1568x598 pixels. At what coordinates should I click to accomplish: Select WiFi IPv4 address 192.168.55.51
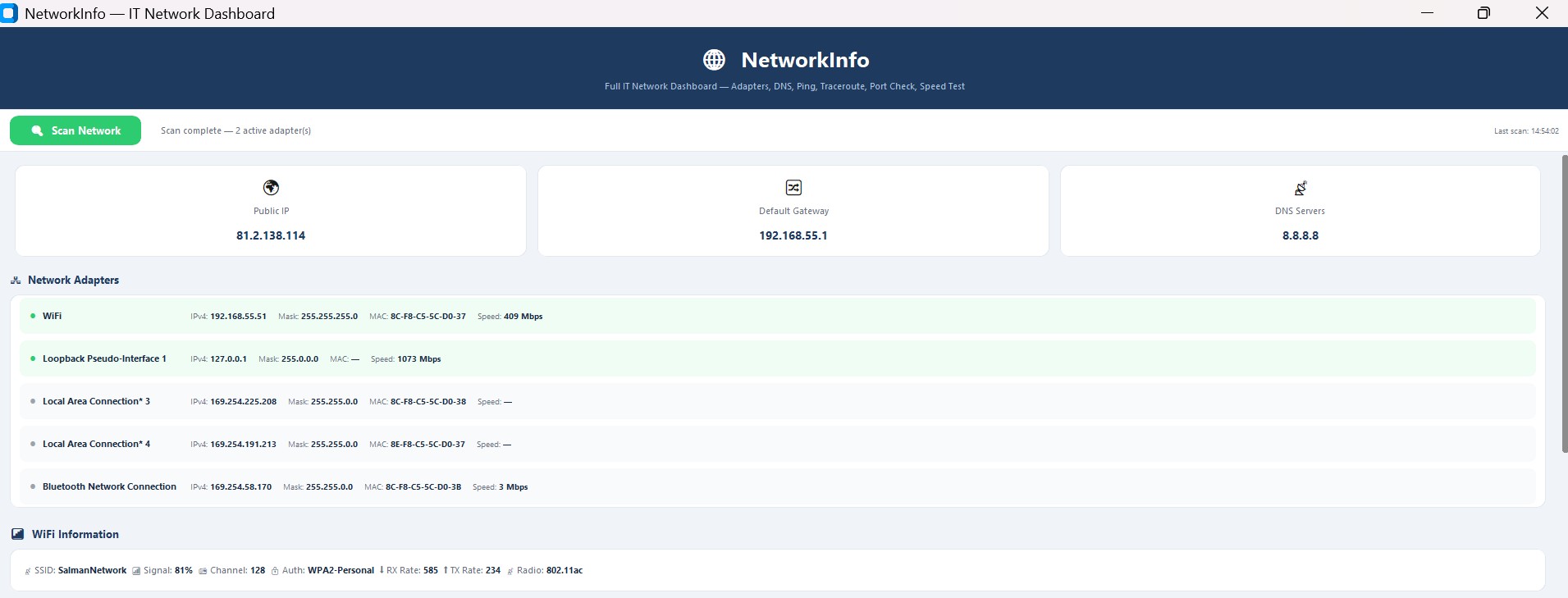click(238, 316)
